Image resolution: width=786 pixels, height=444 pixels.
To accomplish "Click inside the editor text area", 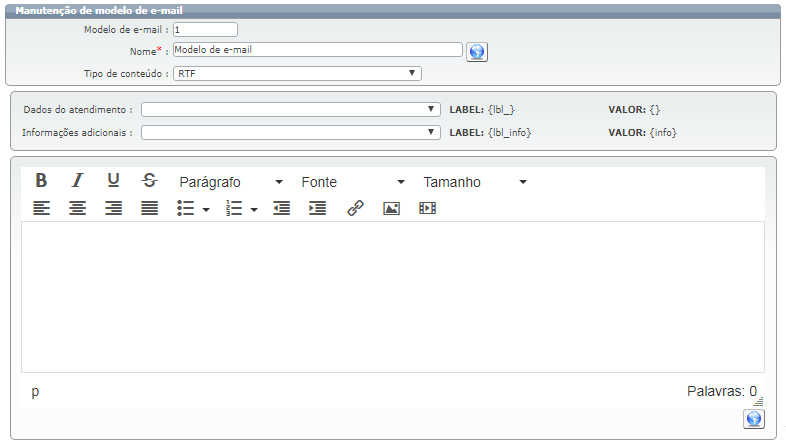I will [393, 297].
